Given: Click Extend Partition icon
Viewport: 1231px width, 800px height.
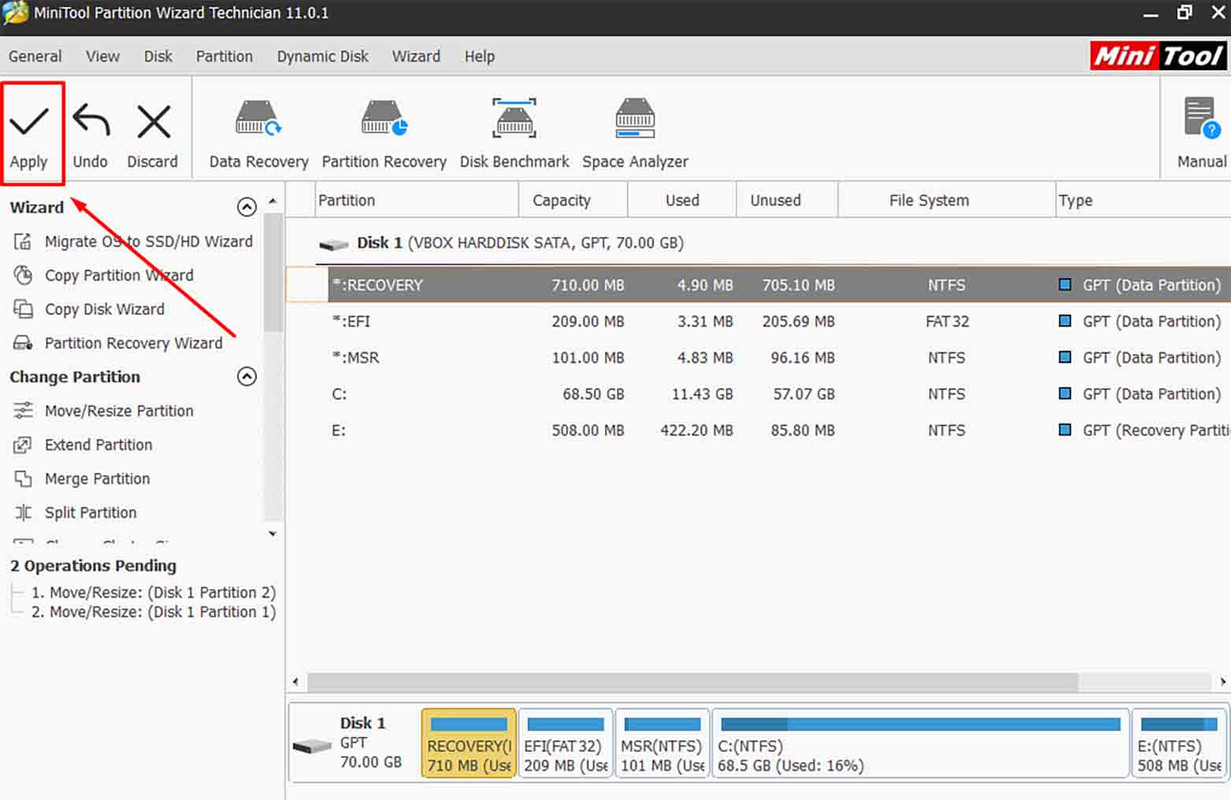Looking at the screenshot, I should tap(22, 445).
